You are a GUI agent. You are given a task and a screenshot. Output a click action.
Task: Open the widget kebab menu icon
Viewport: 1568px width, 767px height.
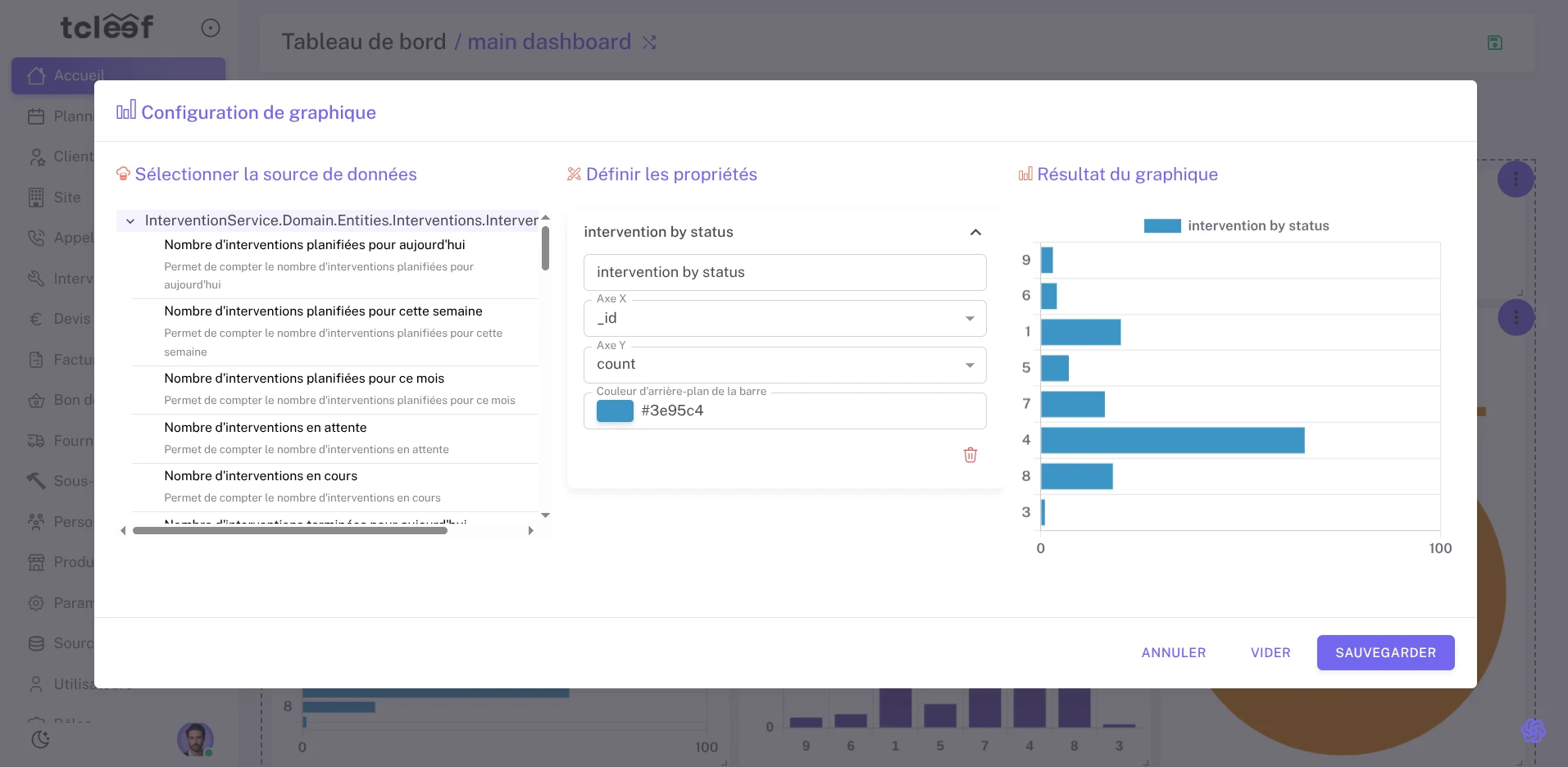1515,179
